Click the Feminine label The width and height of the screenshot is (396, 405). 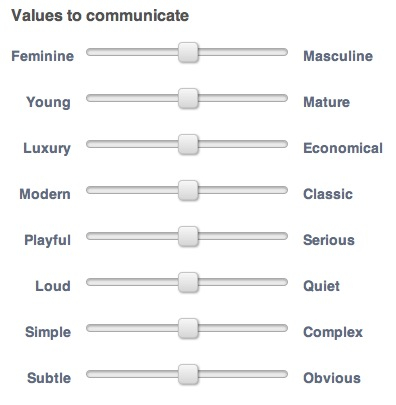click(x=42, y=56)
